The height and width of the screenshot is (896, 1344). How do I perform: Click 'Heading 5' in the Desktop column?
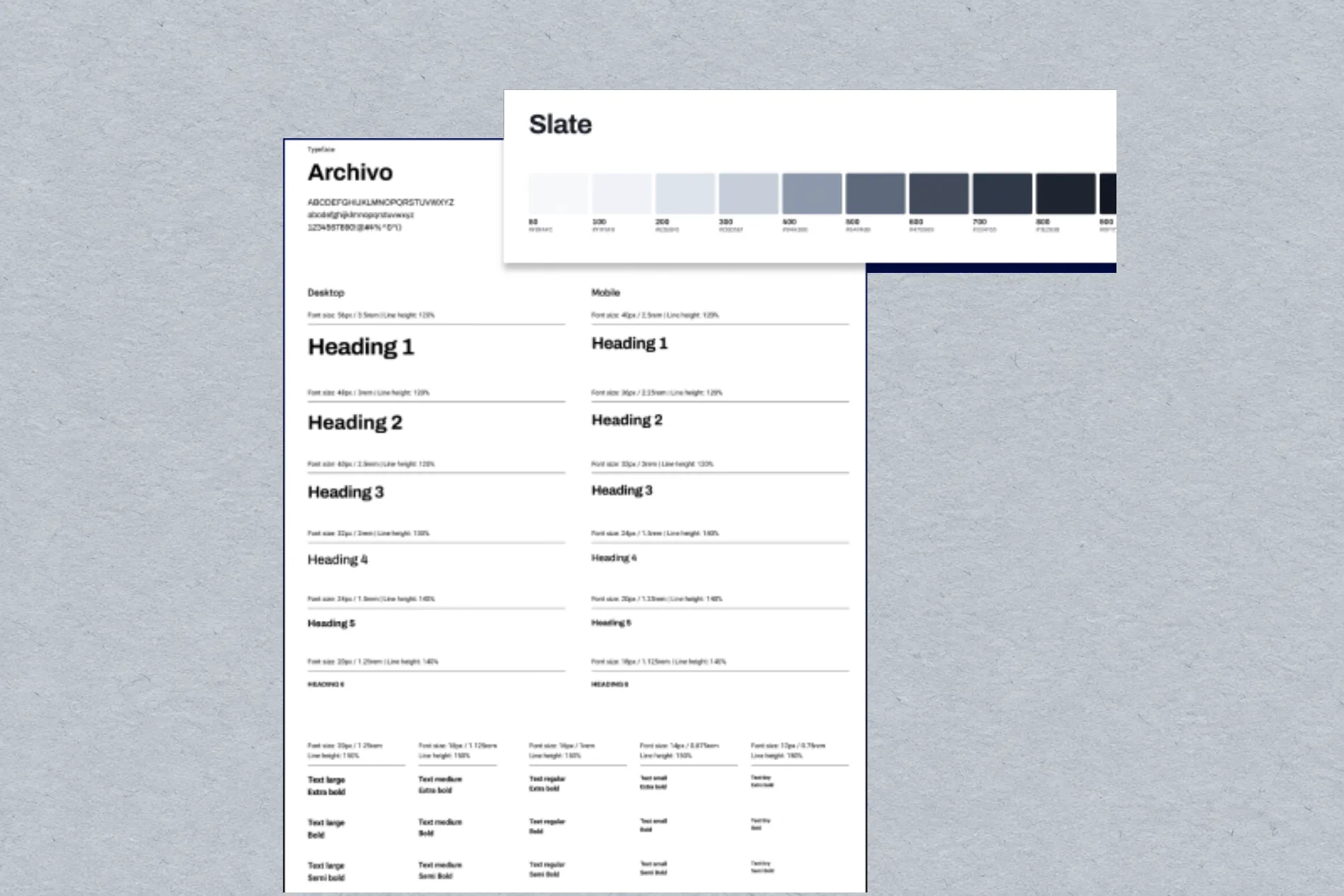pos(331,623)
